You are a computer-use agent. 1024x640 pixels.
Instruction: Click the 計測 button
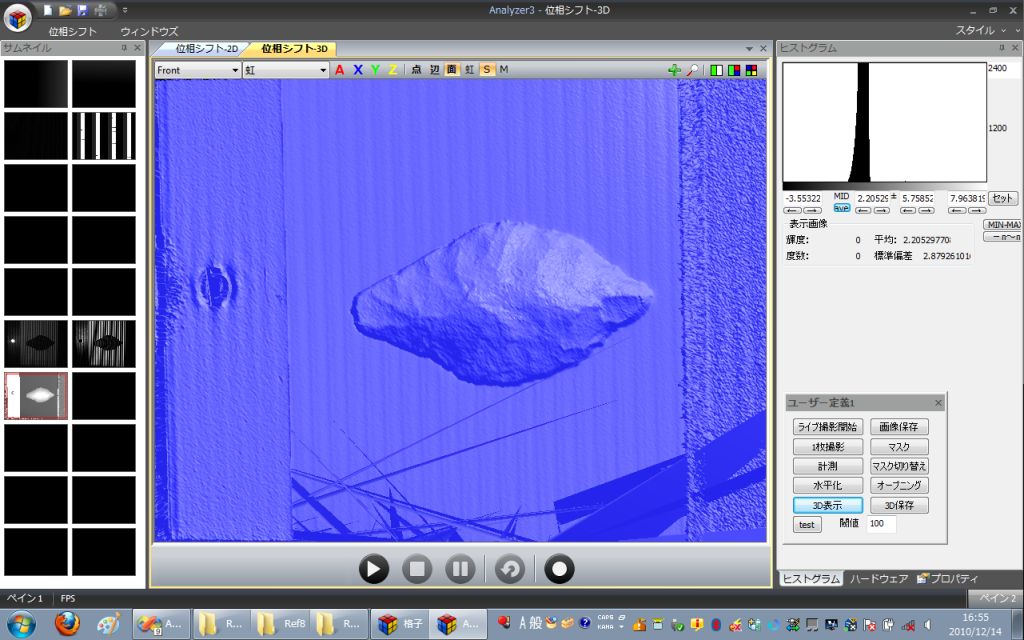tap(828, 466)
